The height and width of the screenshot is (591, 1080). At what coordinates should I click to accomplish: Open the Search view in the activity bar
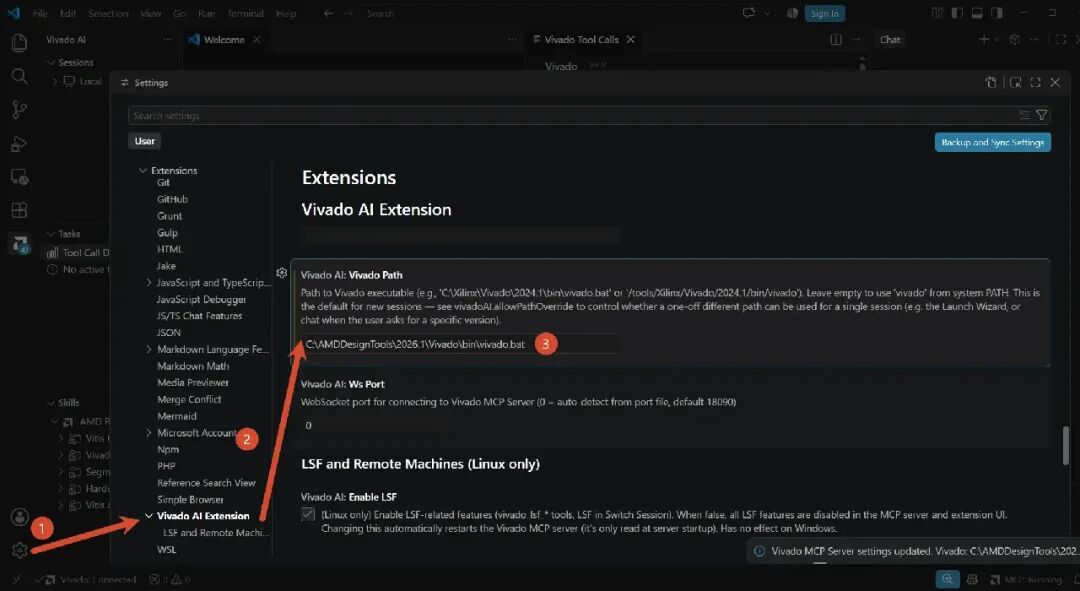[19, 76]
